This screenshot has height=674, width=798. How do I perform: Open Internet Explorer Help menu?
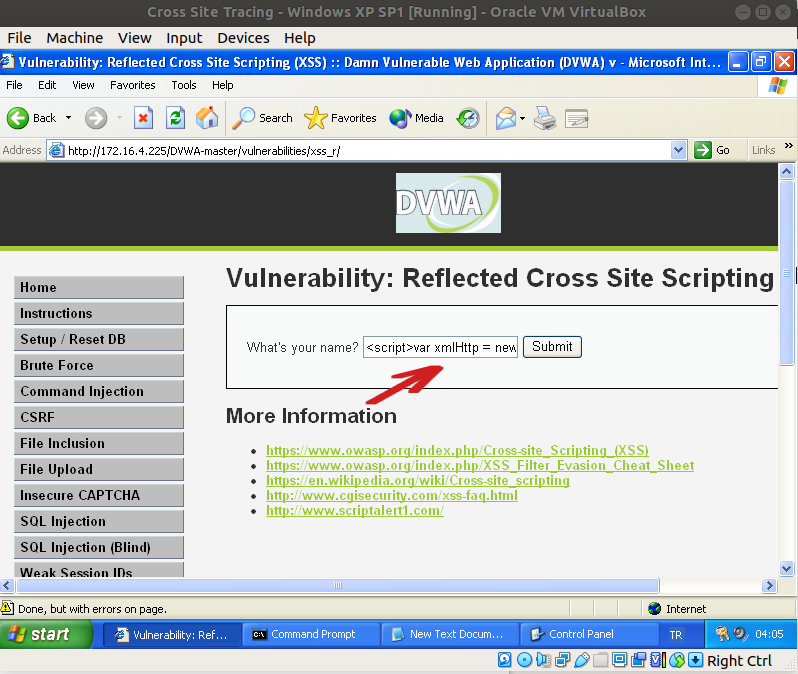tap(222, 85)
